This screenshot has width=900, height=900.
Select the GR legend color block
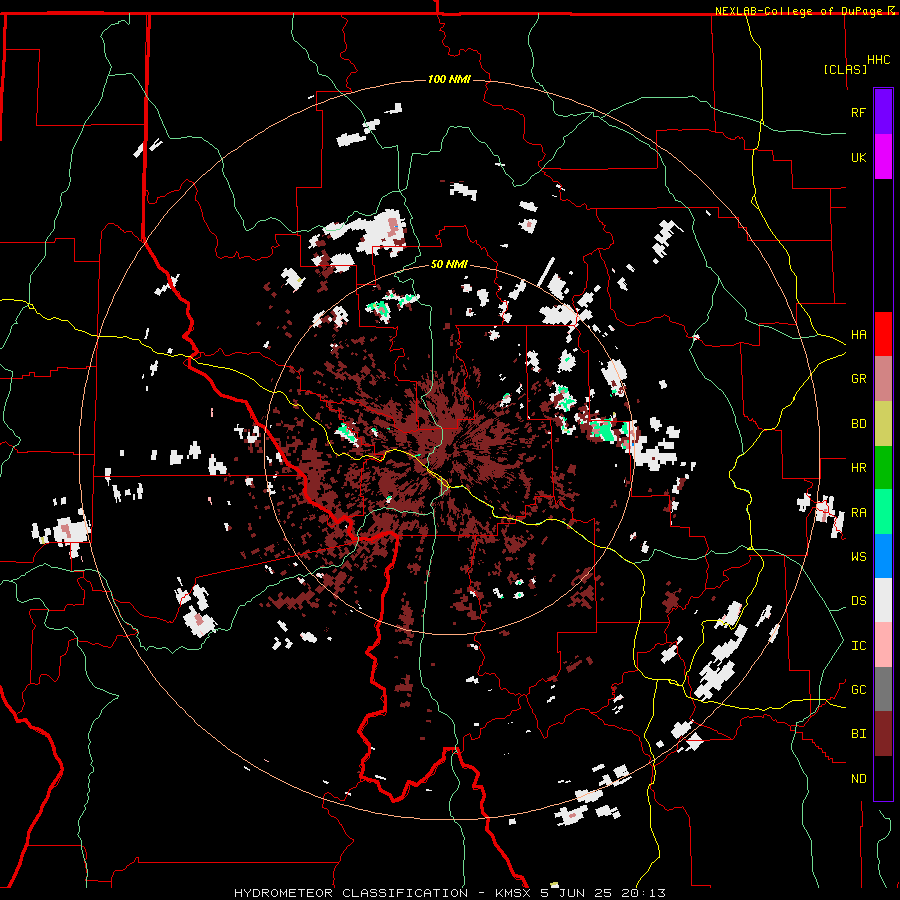(883, 379)
